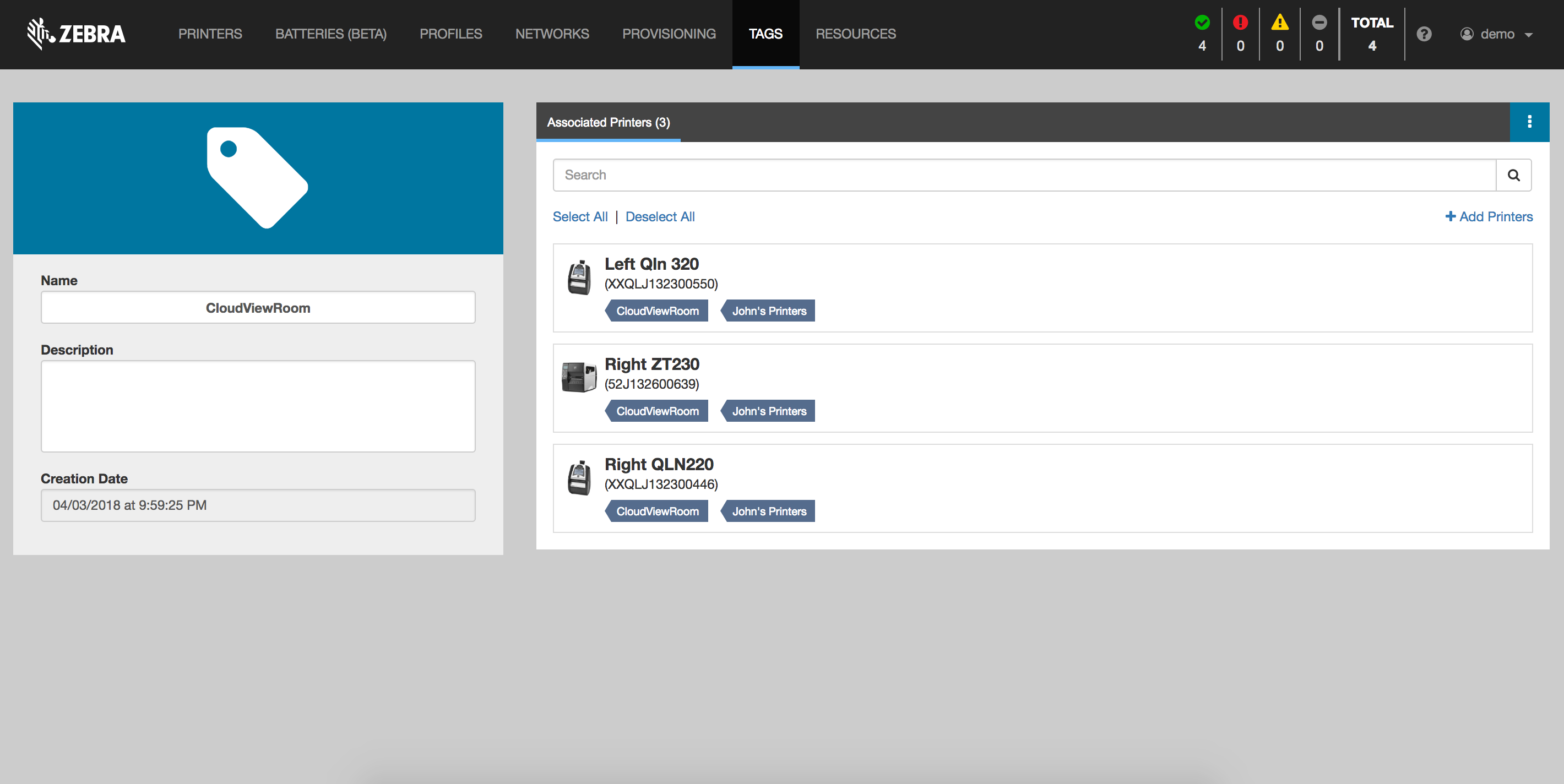
Task: Open the three-dot options menu
Action: coord(1529,122)
